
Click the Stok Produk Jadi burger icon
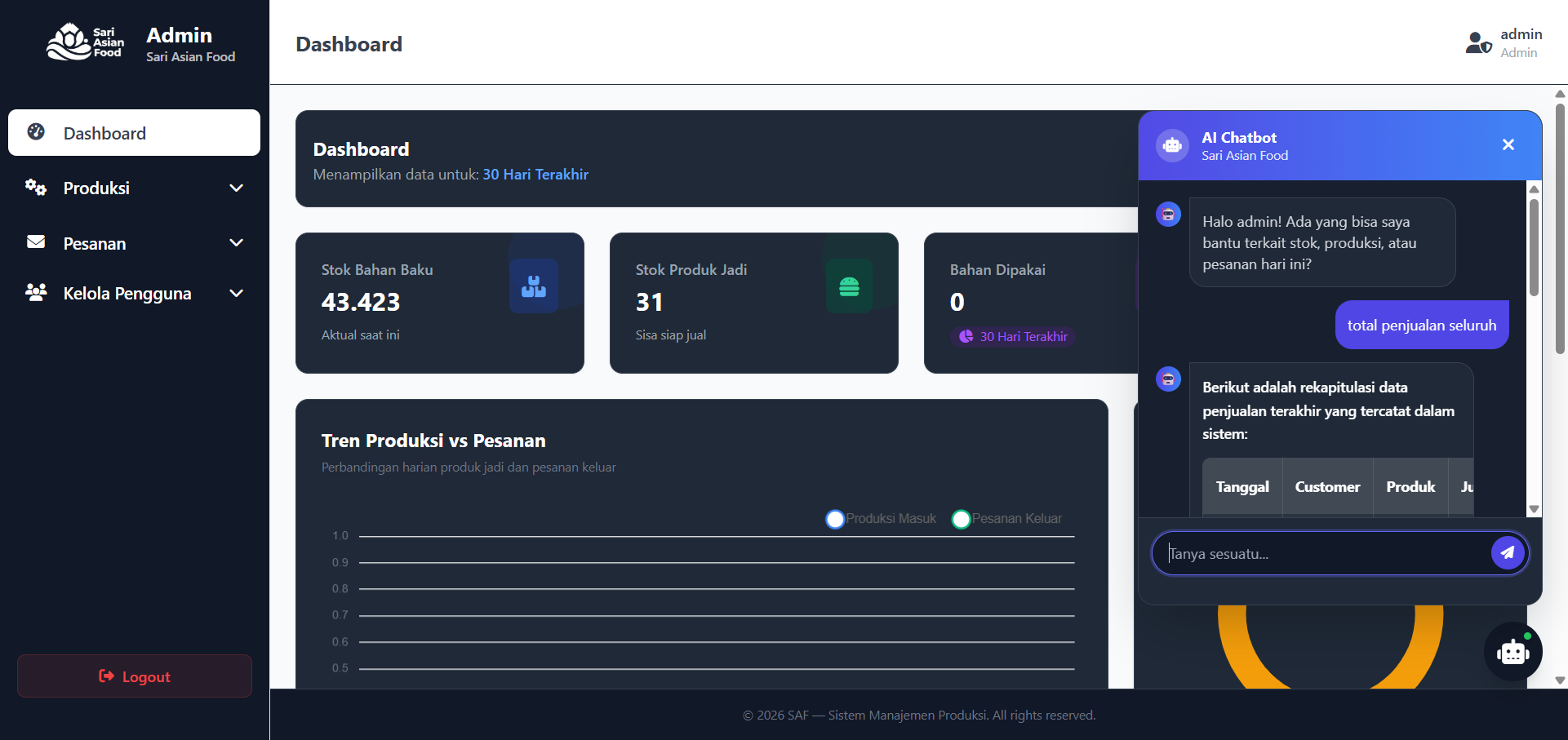click(849, 286)
